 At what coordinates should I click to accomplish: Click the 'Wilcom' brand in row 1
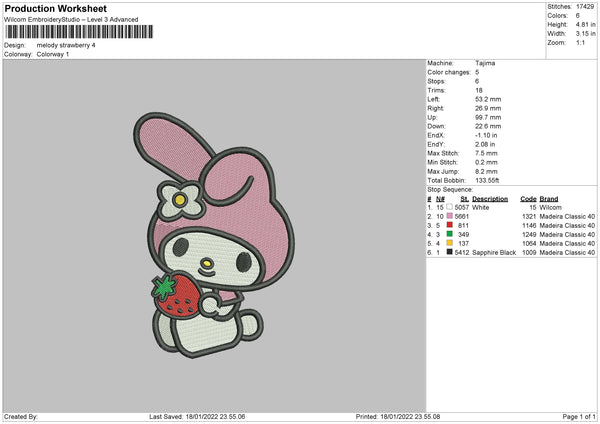[550, 207]
